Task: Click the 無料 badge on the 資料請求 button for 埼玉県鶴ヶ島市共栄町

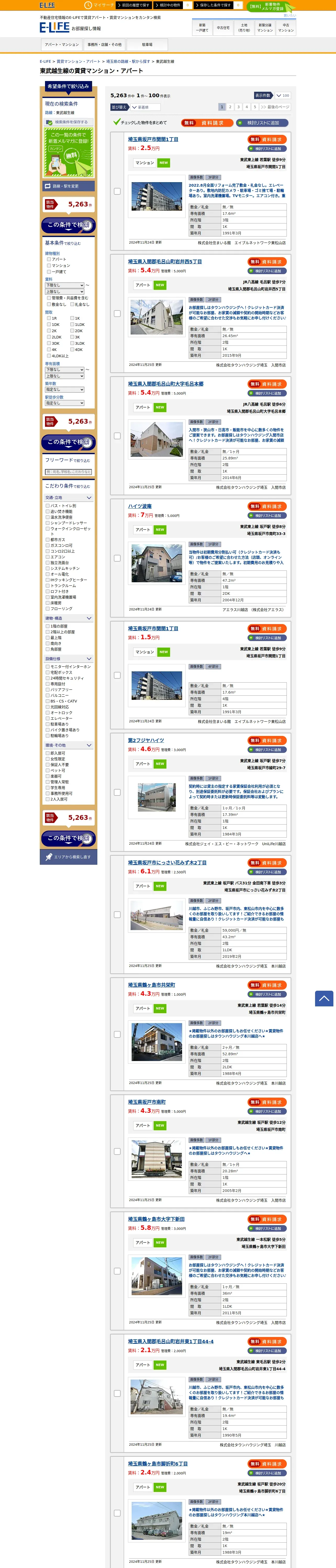Action: point(255,985)
